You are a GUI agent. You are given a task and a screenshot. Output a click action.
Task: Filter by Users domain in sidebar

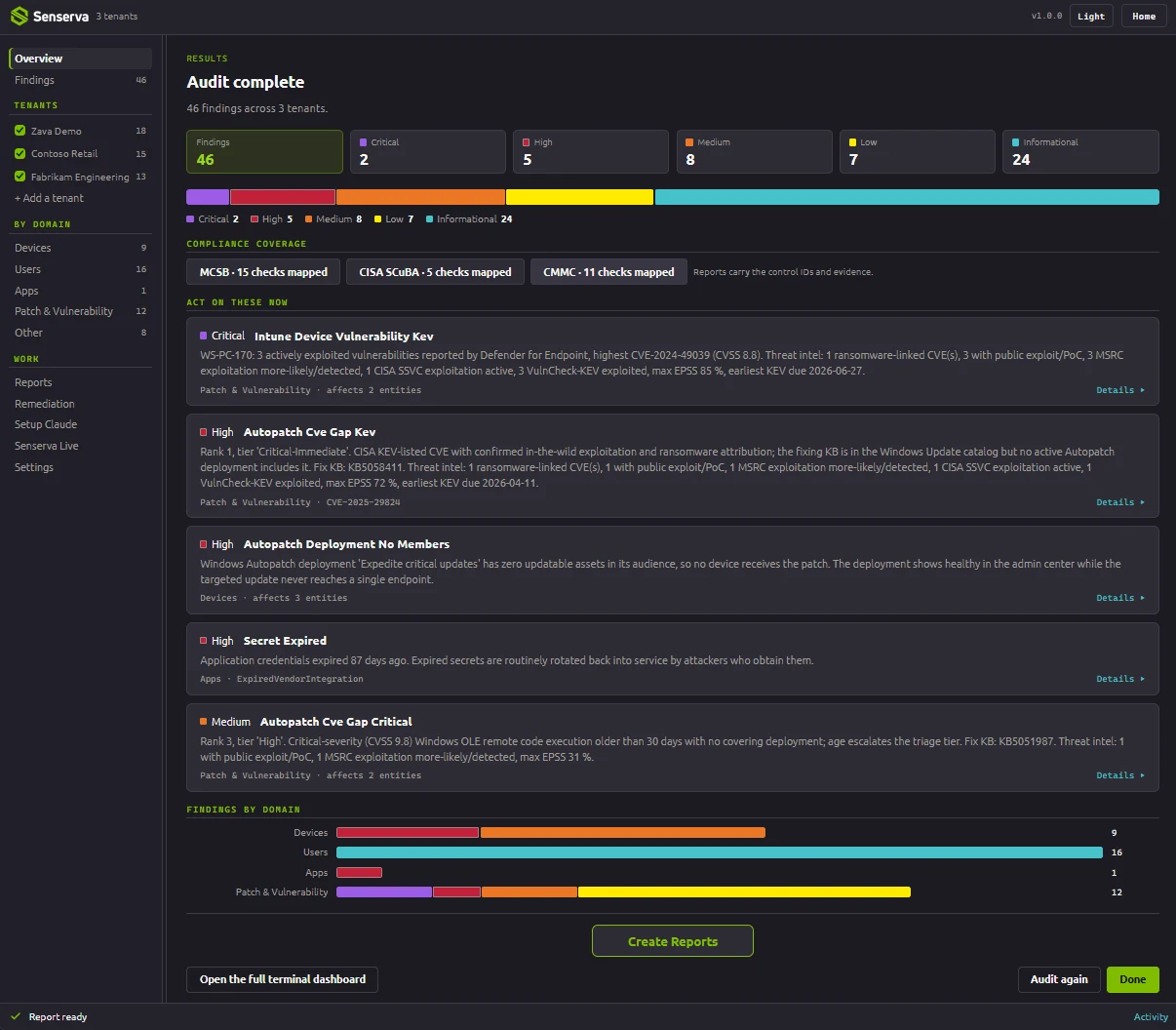click(81, 269)
